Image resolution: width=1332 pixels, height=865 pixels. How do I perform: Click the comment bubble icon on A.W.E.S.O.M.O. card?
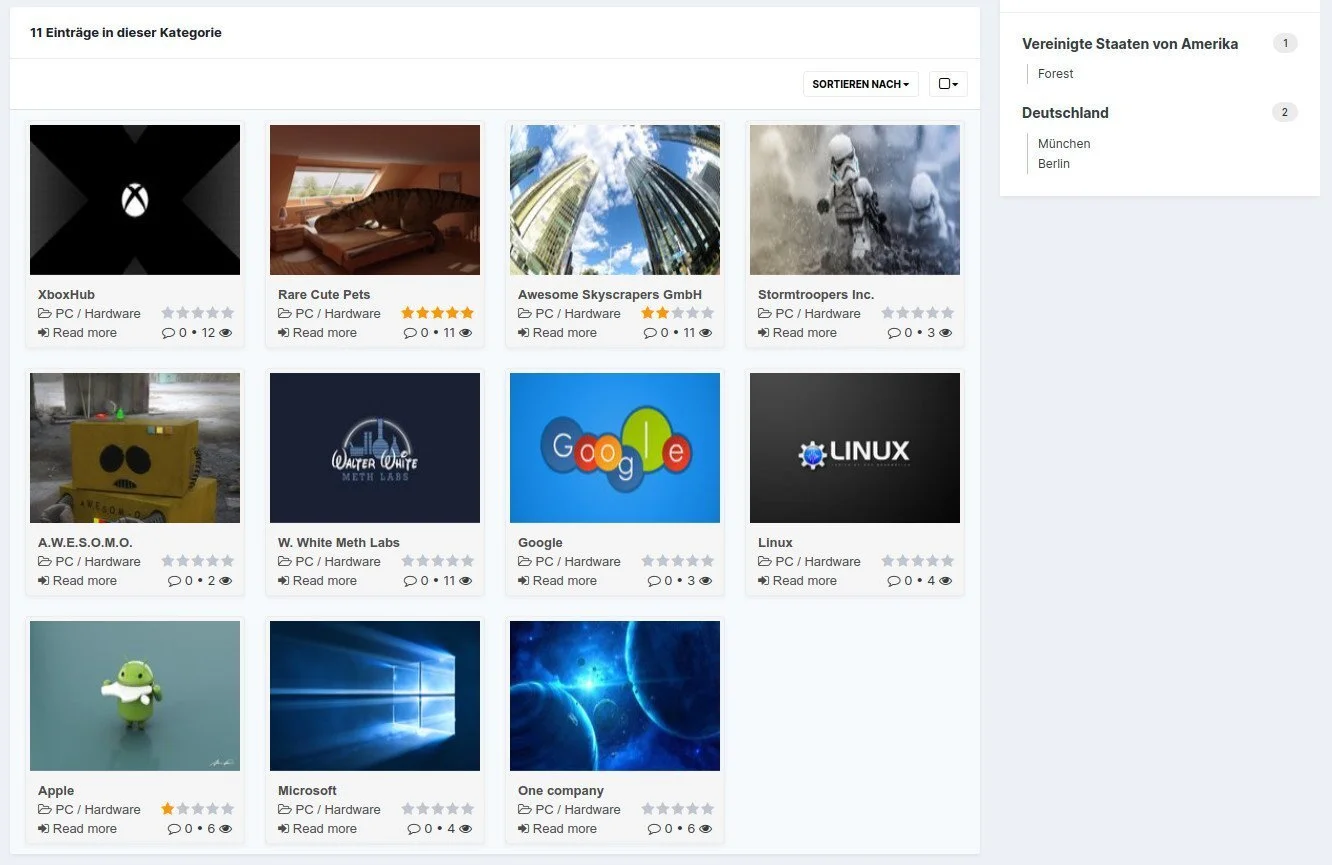tap(174, 581)
